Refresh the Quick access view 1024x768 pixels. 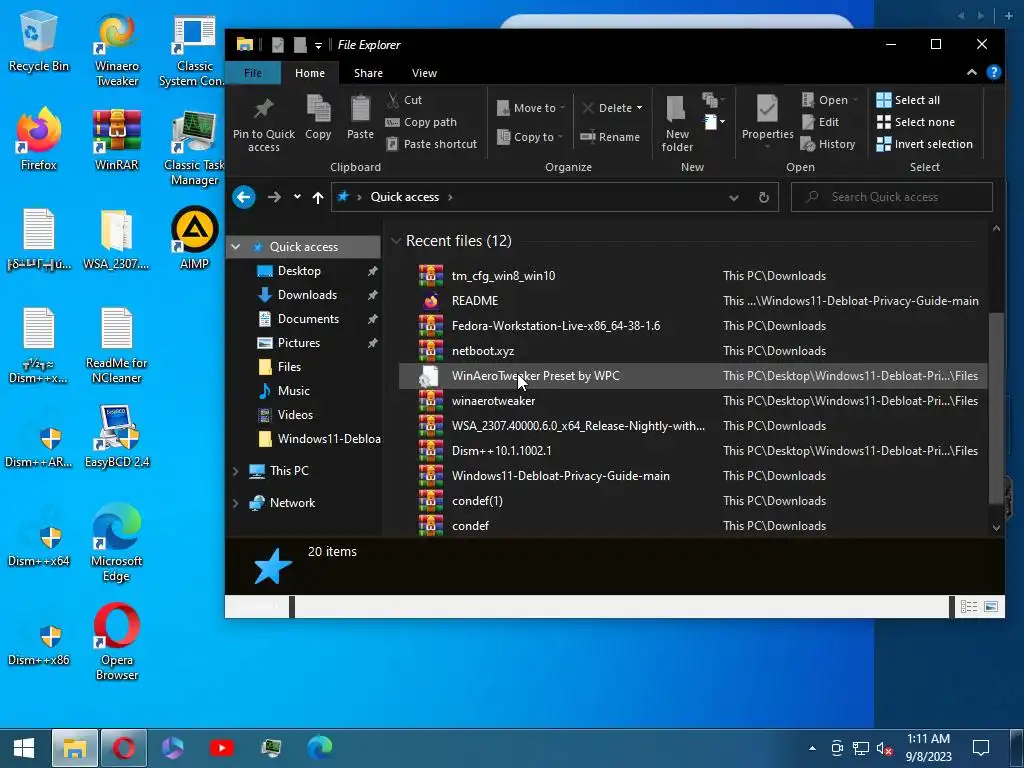coord(763,197)
